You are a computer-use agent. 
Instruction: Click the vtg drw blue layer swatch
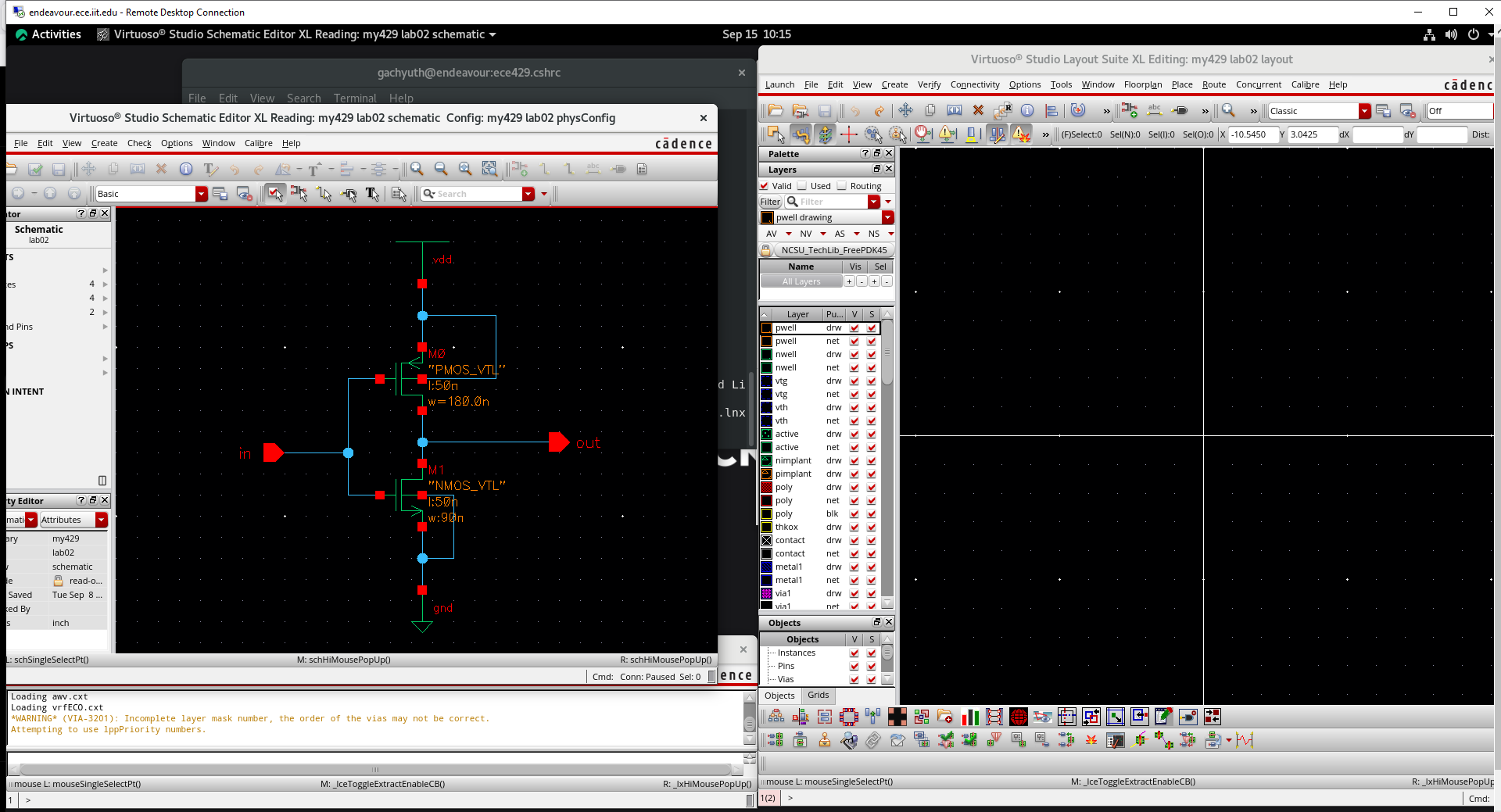767,381
